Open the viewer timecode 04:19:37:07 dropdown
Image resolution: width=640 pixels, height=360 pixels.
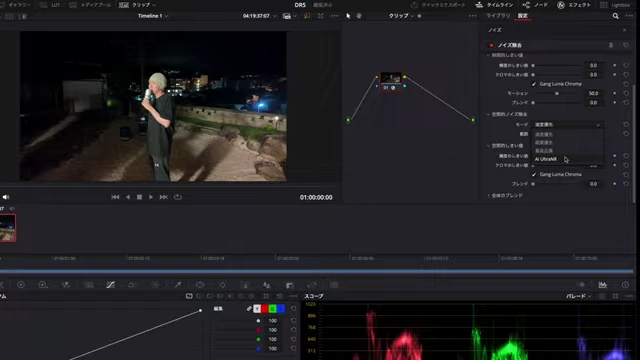(x=259, y=16)
